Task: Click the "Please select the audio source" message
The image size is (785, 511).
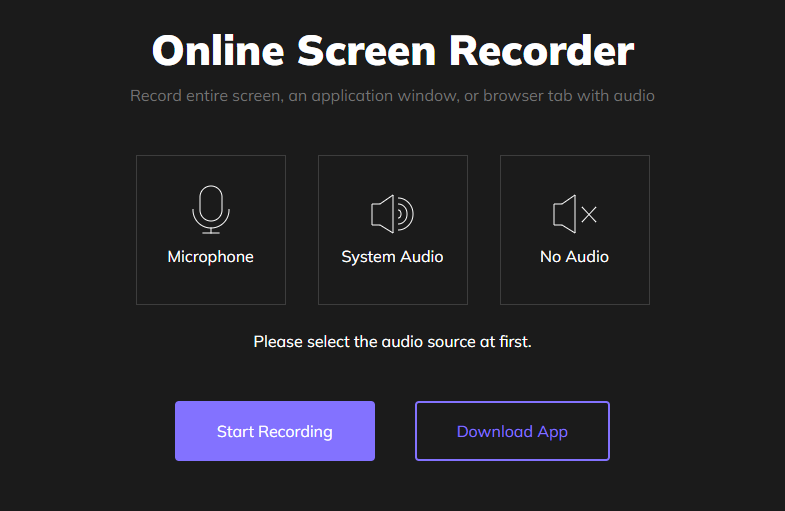Action: pyautogui.click(x=392, y=342)
